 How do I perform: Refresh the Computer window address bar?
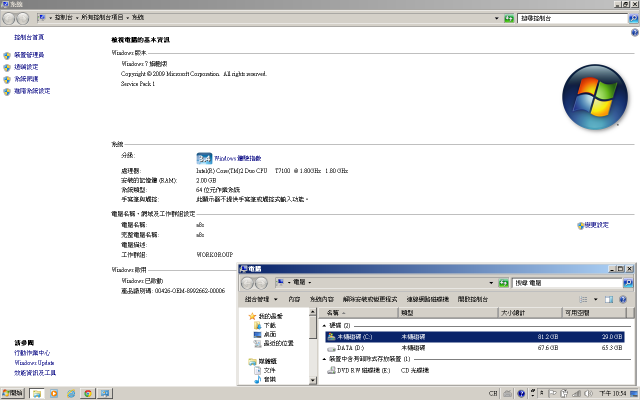503,283
